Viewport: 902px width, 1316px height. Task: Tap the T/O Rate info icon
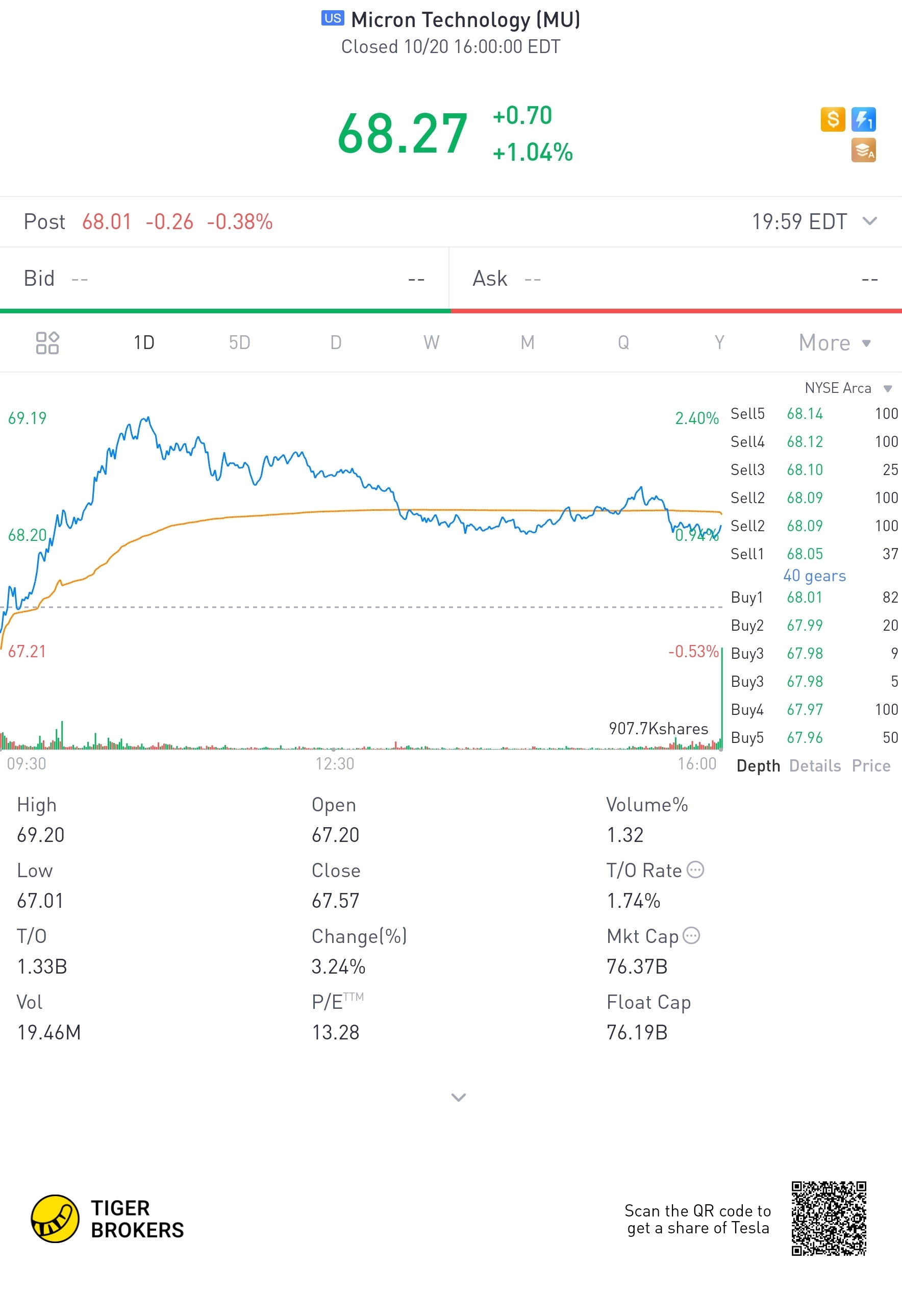coord(695,870)
